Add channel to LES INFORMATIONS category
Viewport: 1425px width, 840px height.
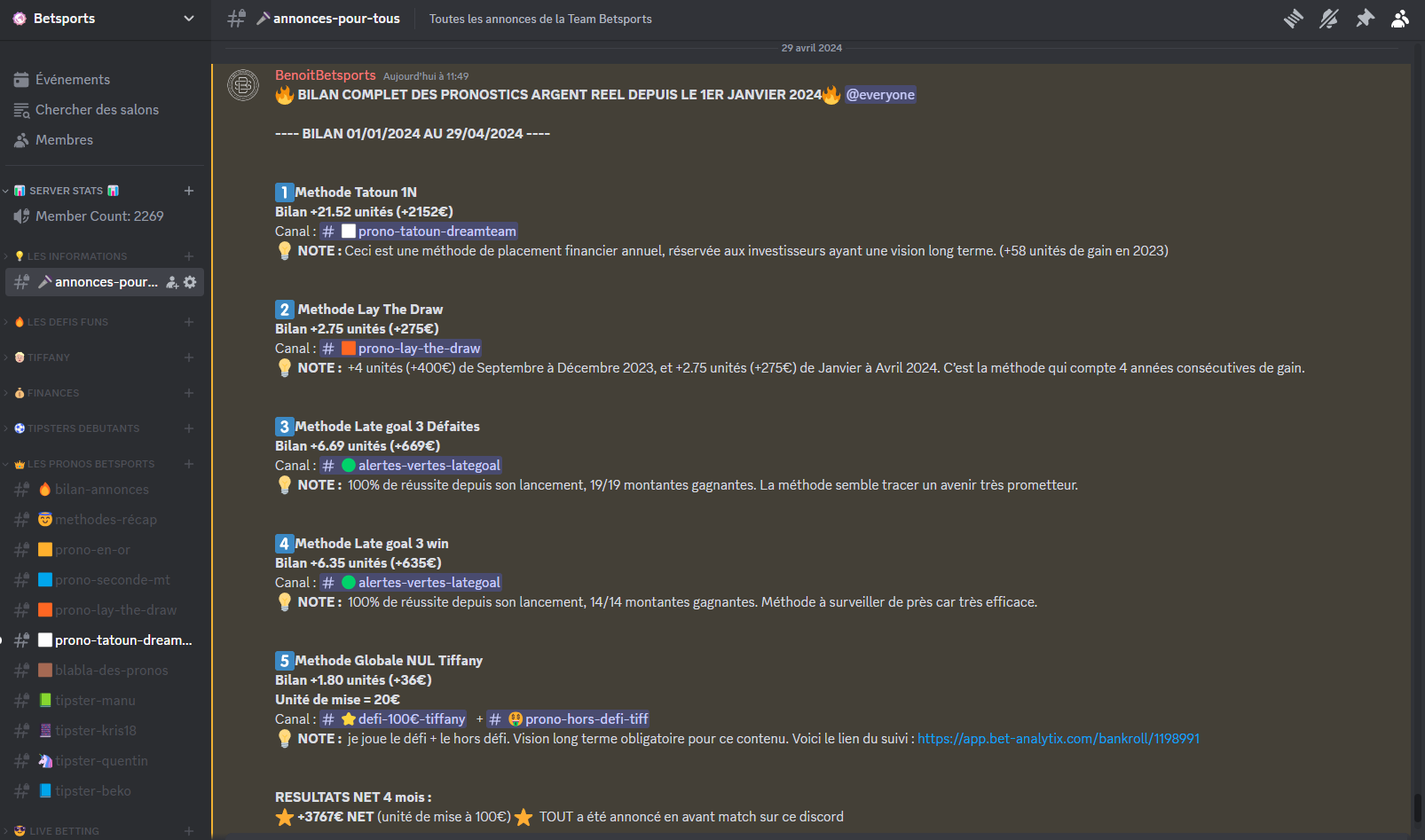point(188,256)
